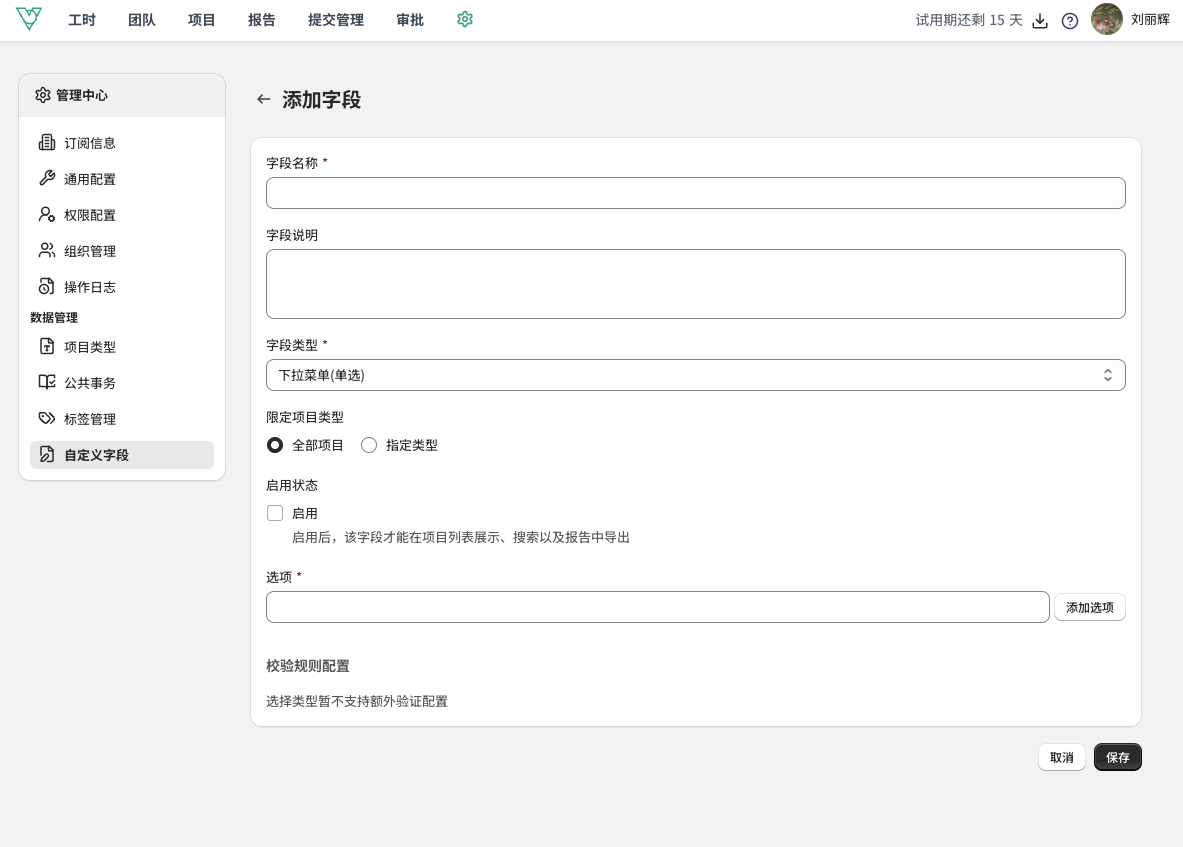Click the back arrow beside 添加字段
This screenshot has height=847, width=1183.
click(x=264, y=99)
